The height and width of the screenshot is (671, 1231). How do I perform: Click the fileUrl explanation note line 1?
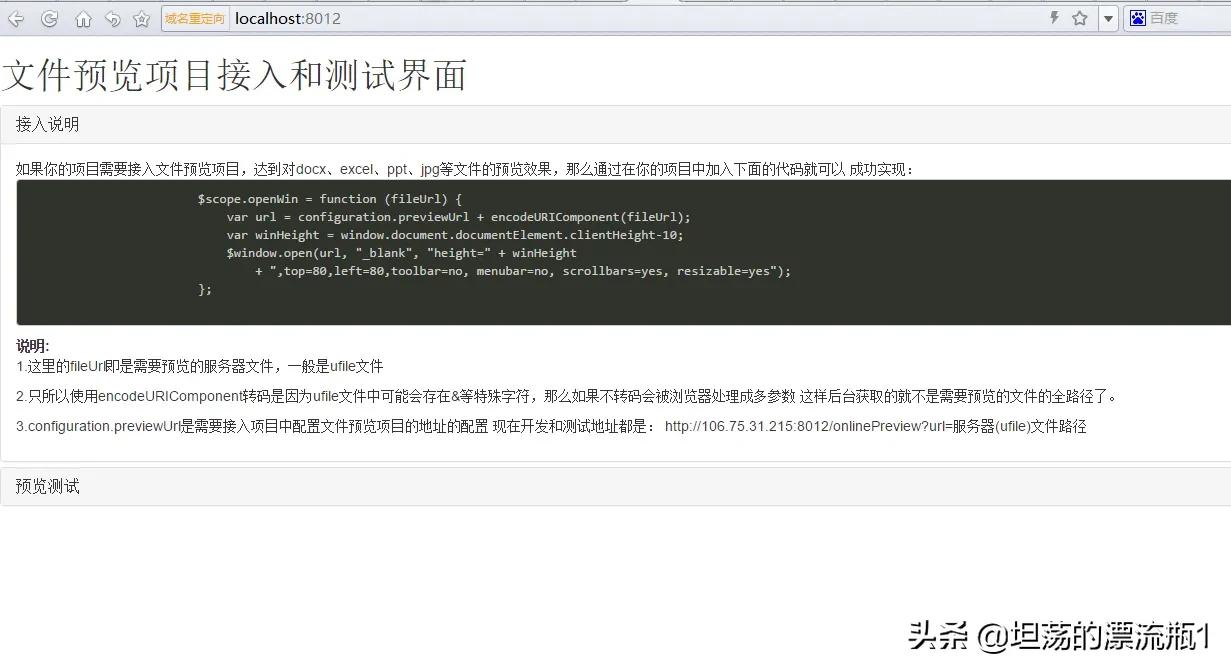click(x=198, y=366)
